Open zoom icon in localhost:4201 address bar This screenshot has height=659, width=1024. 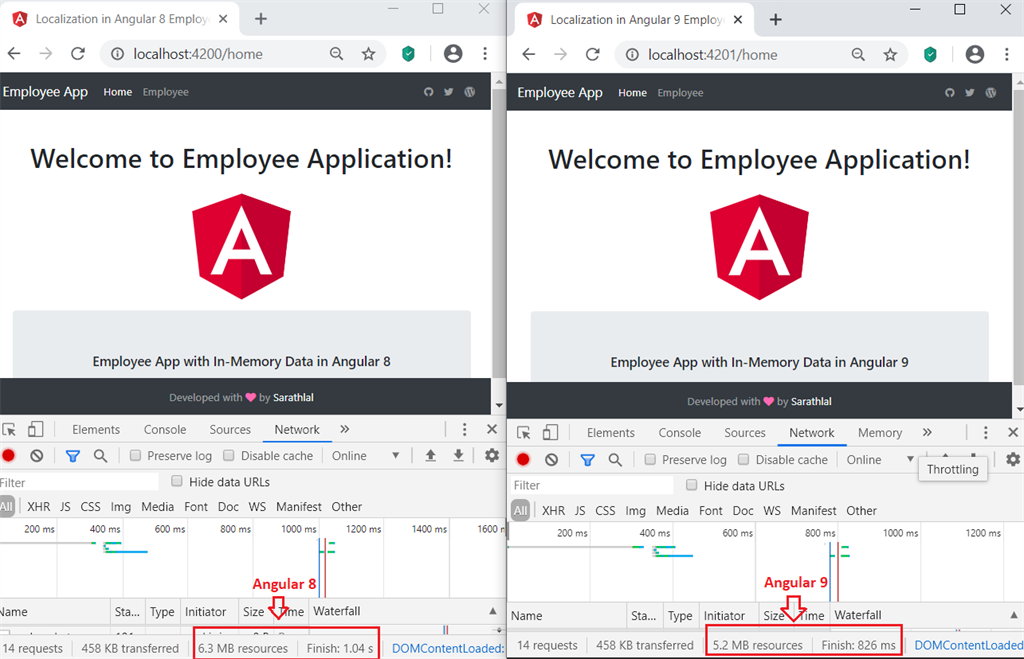pos(858,55)
